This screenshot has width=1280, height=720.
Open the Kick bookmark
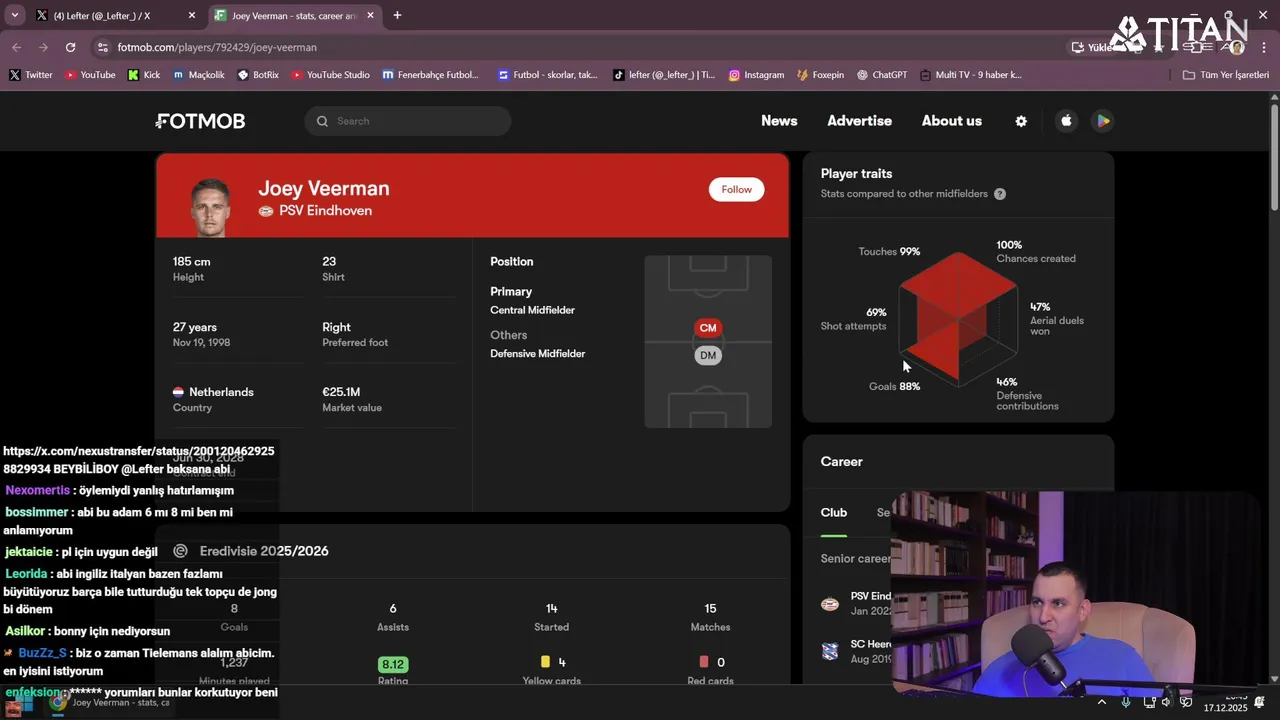pos(144,75)
